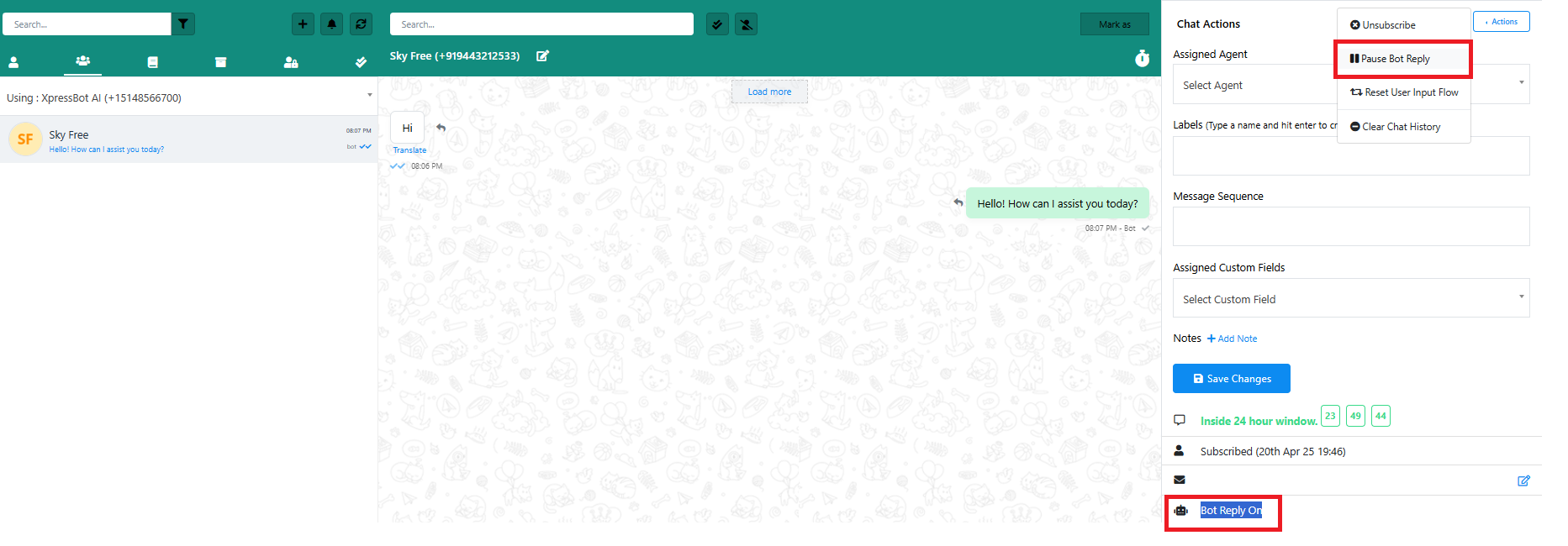Click the Add Note link
This screenshot has width=1568, height=546.
tap(1233, 339)
